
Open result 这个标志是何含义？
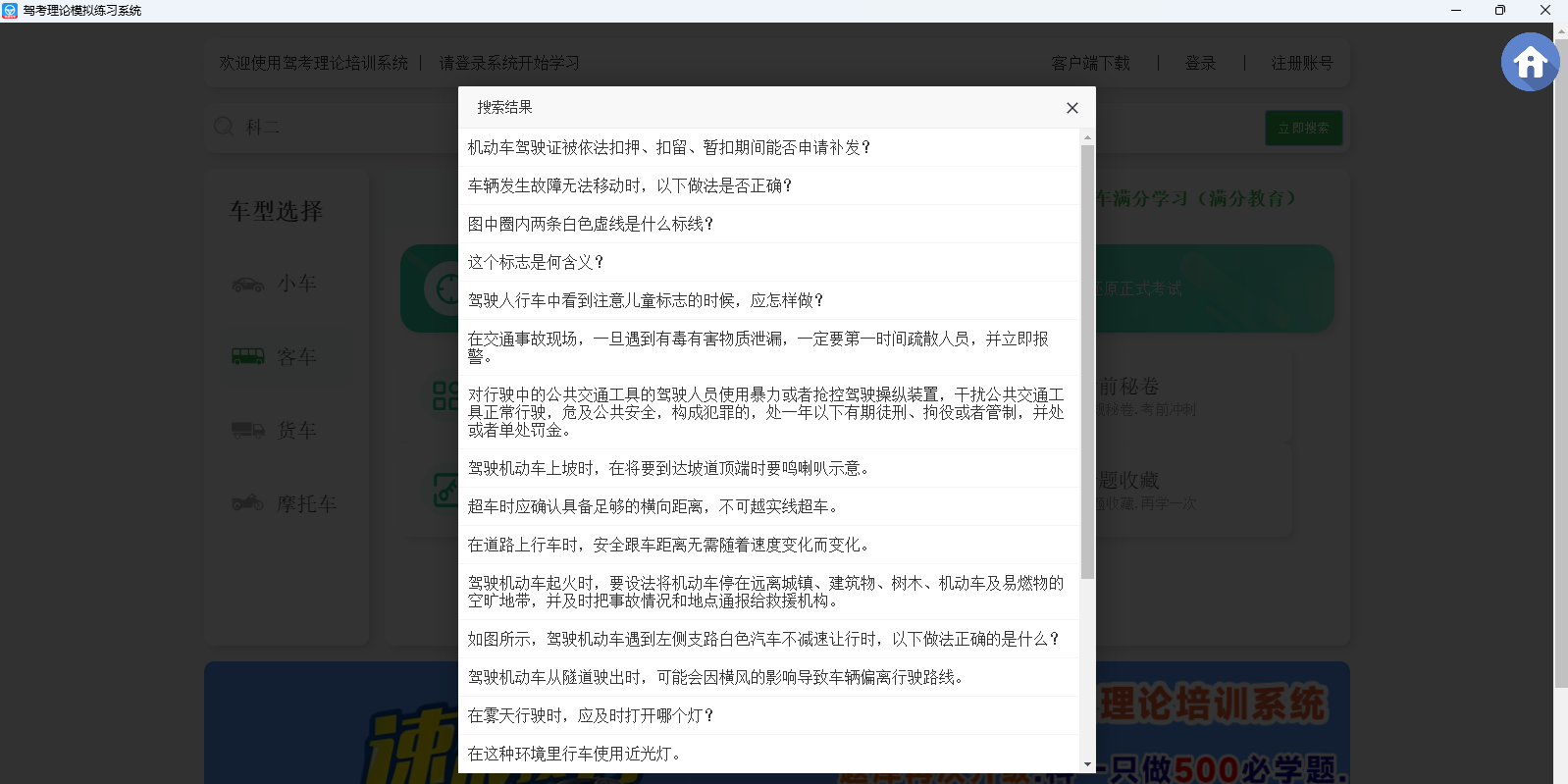click(536, 262)
